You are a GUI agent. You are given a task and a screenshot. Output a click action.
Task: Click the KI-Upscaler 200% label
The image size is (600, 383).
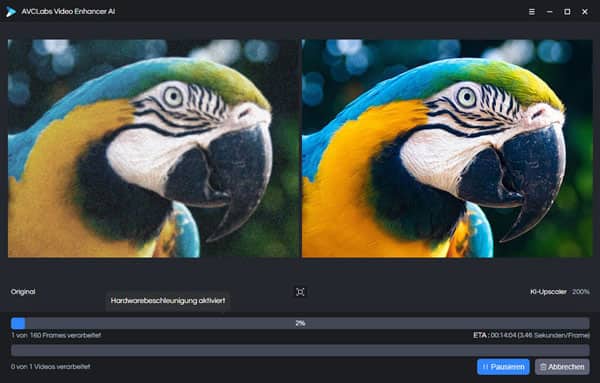pos(559,292)
